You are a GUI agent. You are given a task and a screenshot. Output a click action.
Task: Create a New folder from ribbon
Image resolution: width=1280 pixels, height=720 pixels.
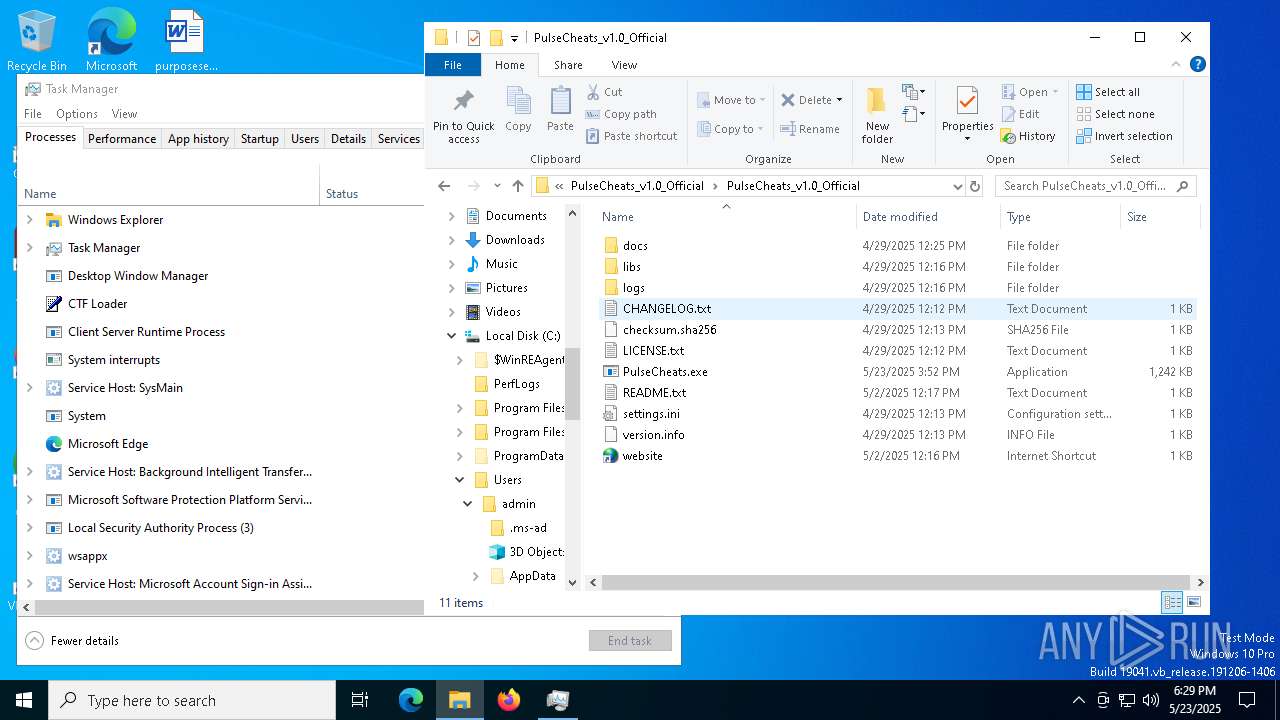pos(877,115)
